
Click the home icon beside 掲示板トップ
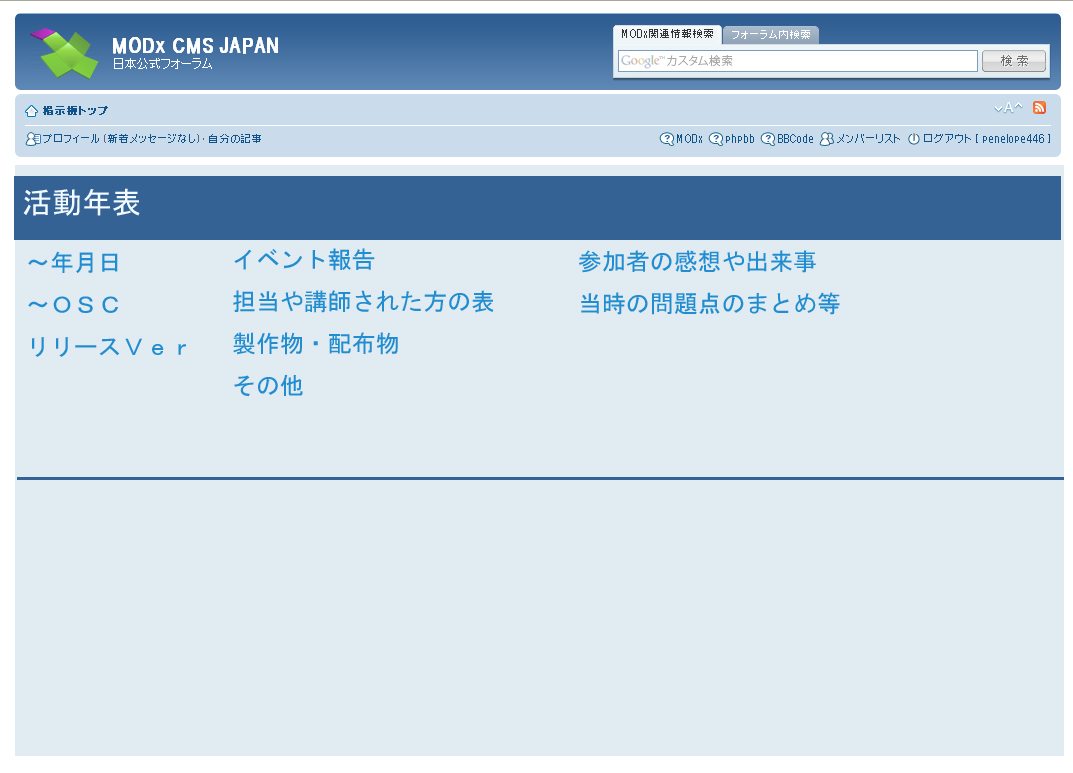tap(31, 111)
